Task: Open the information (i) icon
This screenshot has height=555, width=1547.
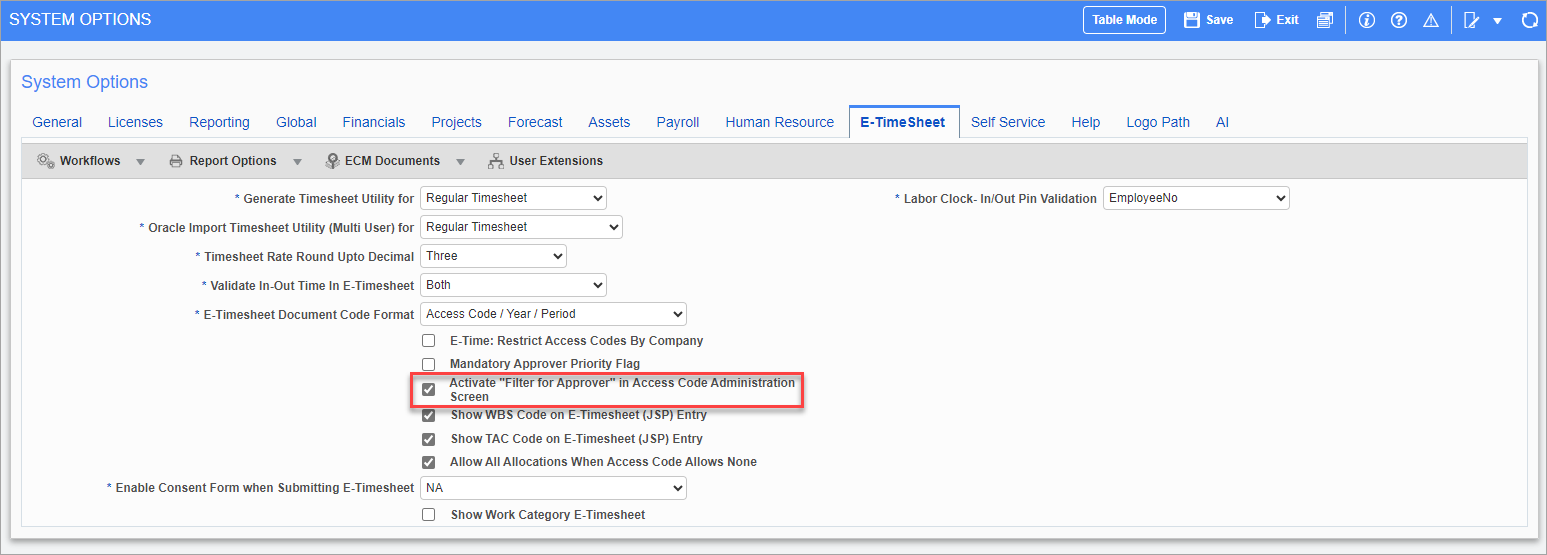Action: tap(1367, 20)
